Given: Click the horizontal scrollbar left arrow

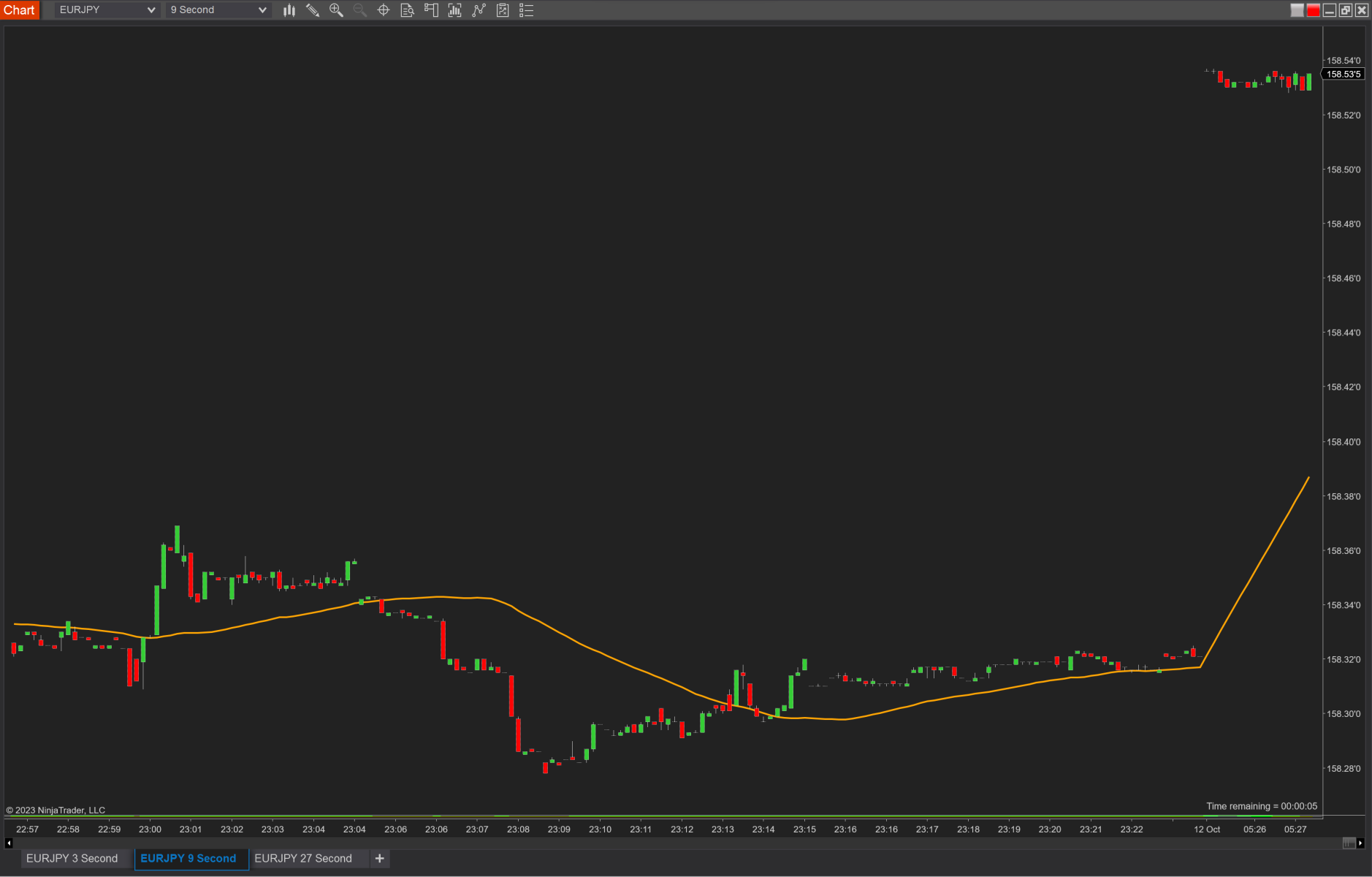Looking at the screenshot, I should point(9,843).
